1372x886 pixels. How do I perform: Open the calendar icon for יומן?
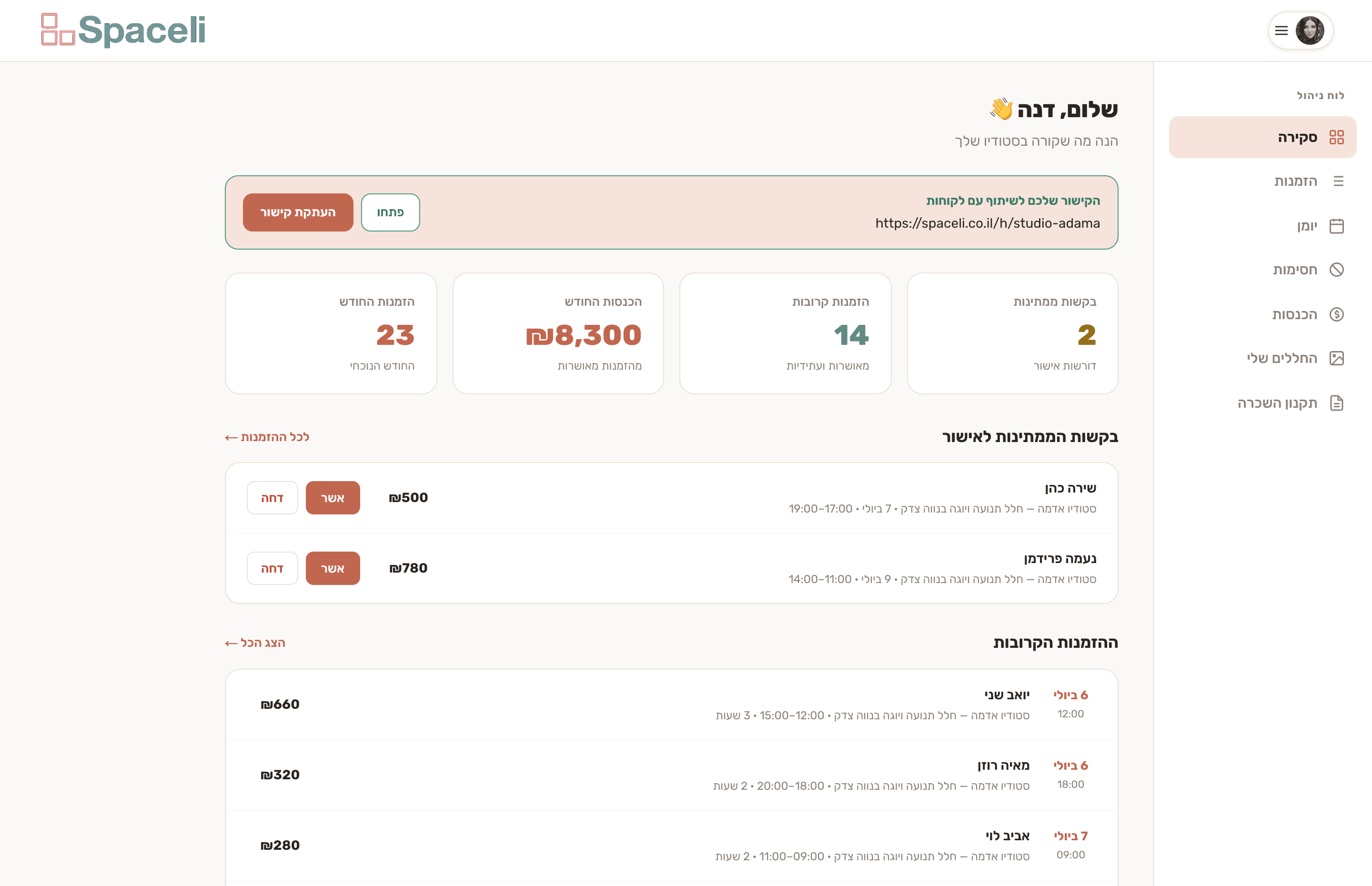pos(1336,226)
